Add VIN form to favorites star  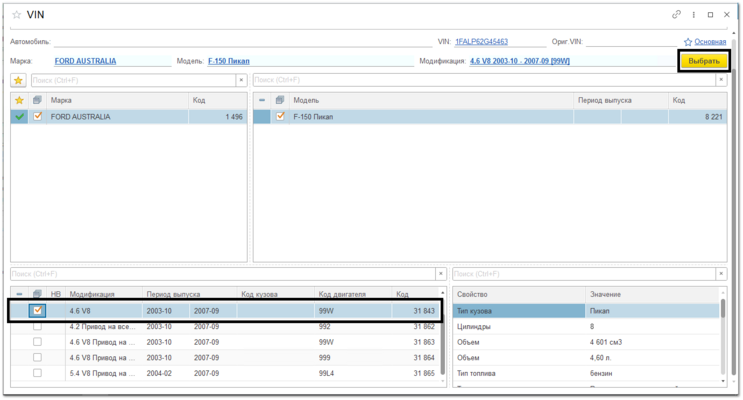click(x=17, y=15)
